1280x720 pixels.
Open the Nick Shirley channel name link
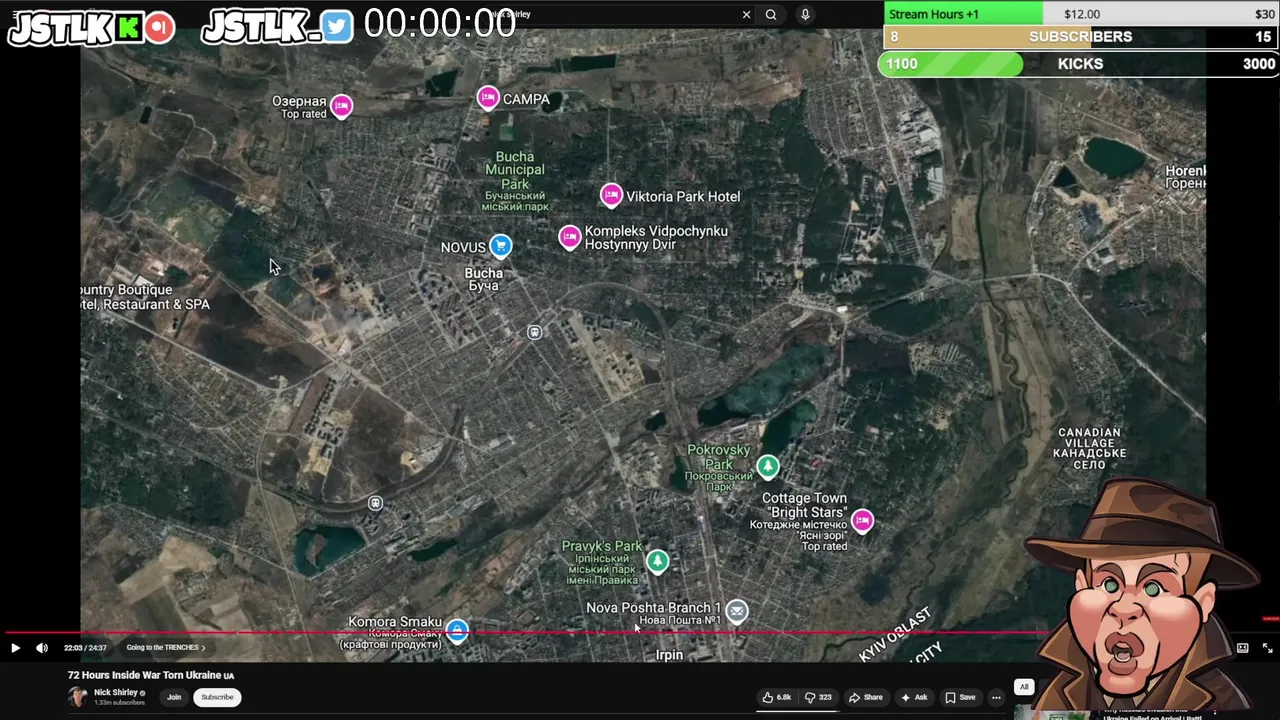pos(116,692)
